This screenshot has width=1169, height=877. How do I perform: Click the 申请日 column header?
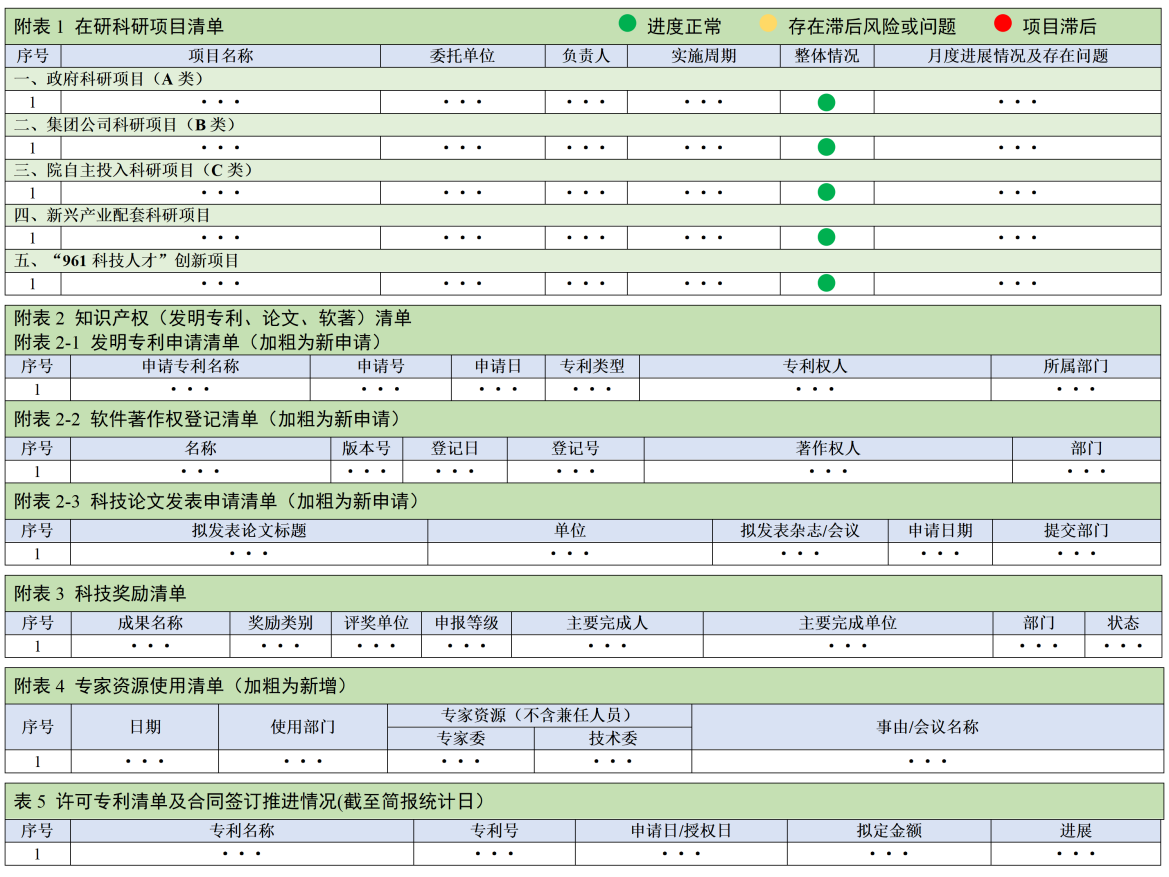pos(498,366)
